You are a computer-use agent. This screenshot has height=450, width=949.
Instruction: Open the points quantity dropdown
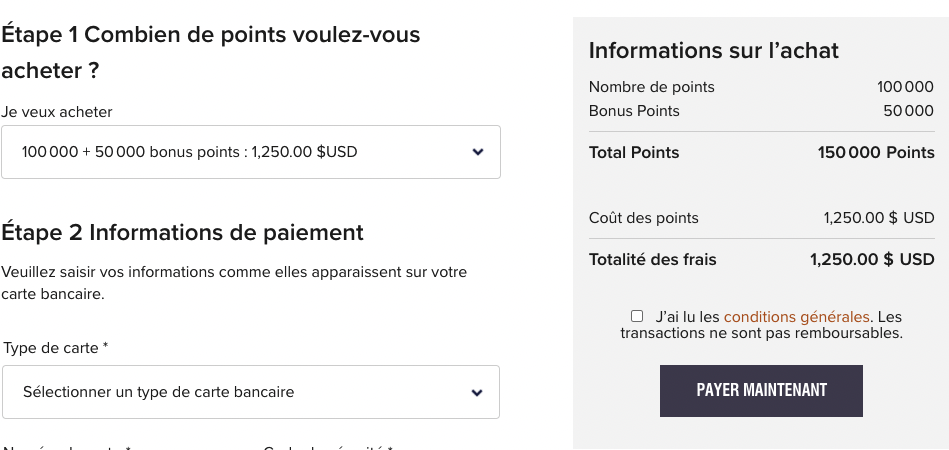(250, 152)
